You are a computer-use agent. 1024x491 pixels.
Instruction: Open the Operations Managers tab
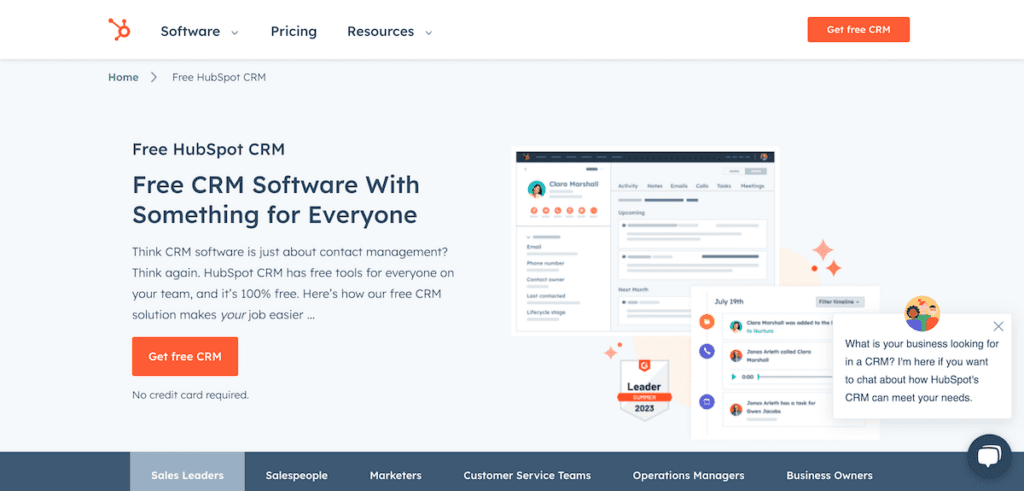click(688, 475)
